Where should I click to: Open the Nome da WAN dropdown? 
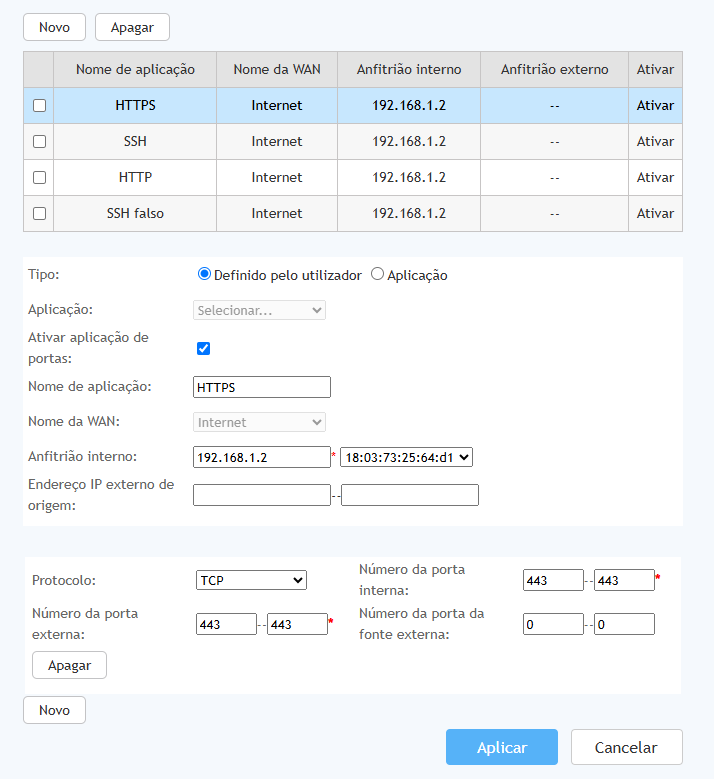259,422
